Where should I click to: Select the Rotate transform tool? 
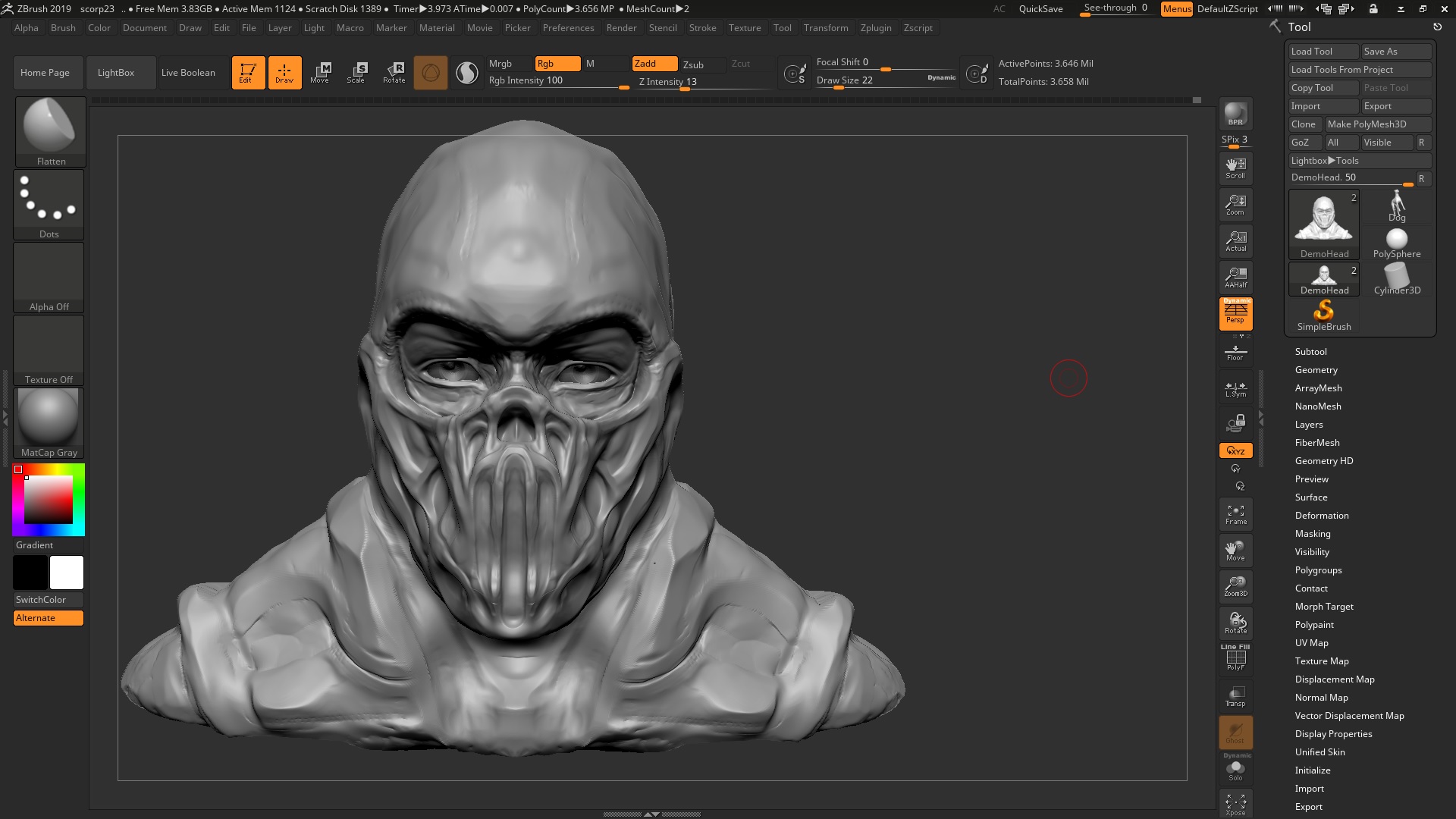[x=394, y=73]
